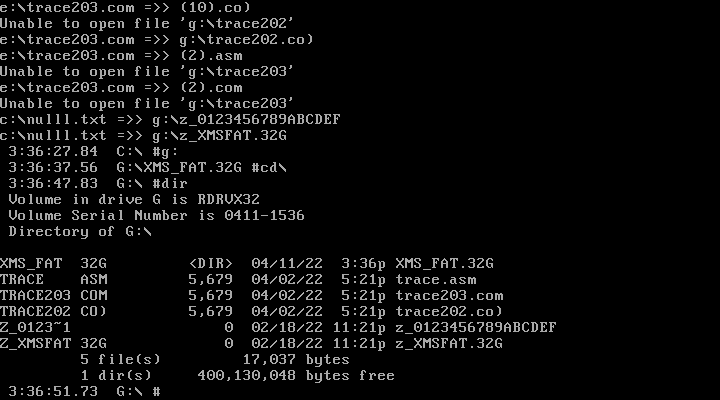
Task: Click the TRACE203 COM short filename
Action: (53, 296)
